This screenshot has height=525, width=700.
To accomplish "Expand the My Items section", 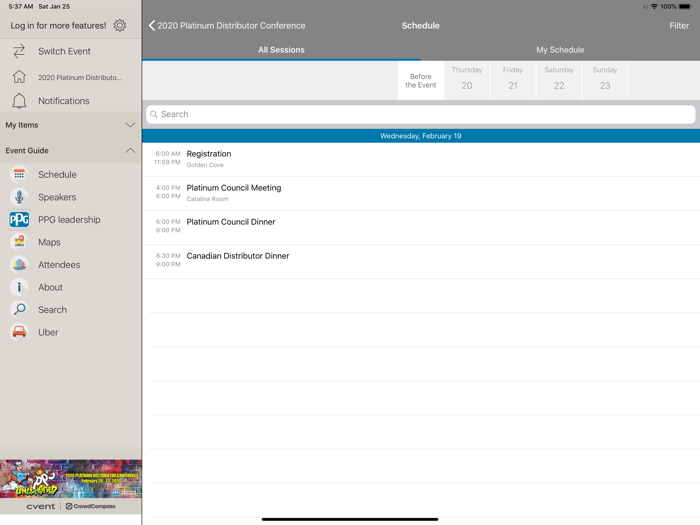I will [71, 125].
